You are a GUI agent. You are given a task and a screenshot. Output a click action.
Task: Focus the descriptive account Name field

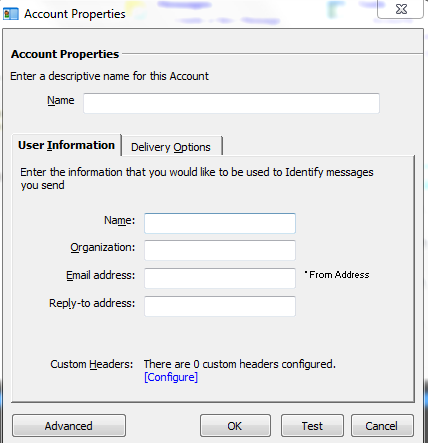click(231, 103)
